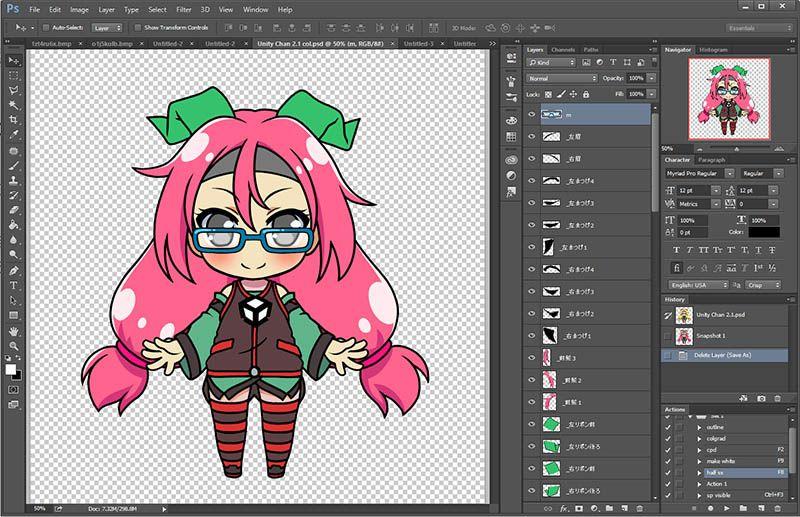The height and width of the screenshot is (517, 800).
Task: Open the Fill slider arrow
Action: tap(652, 94)
